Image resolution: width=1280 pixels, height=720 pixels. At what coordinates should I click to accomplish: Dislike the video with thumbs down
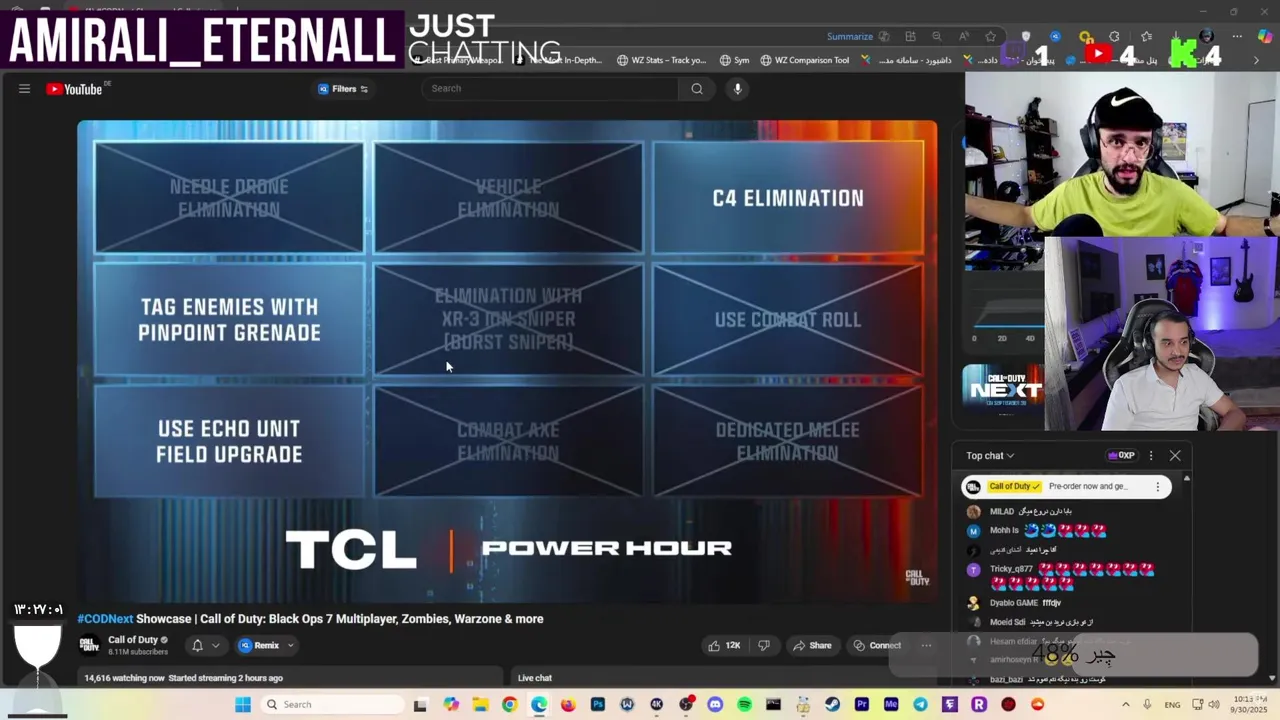point(763,645)
